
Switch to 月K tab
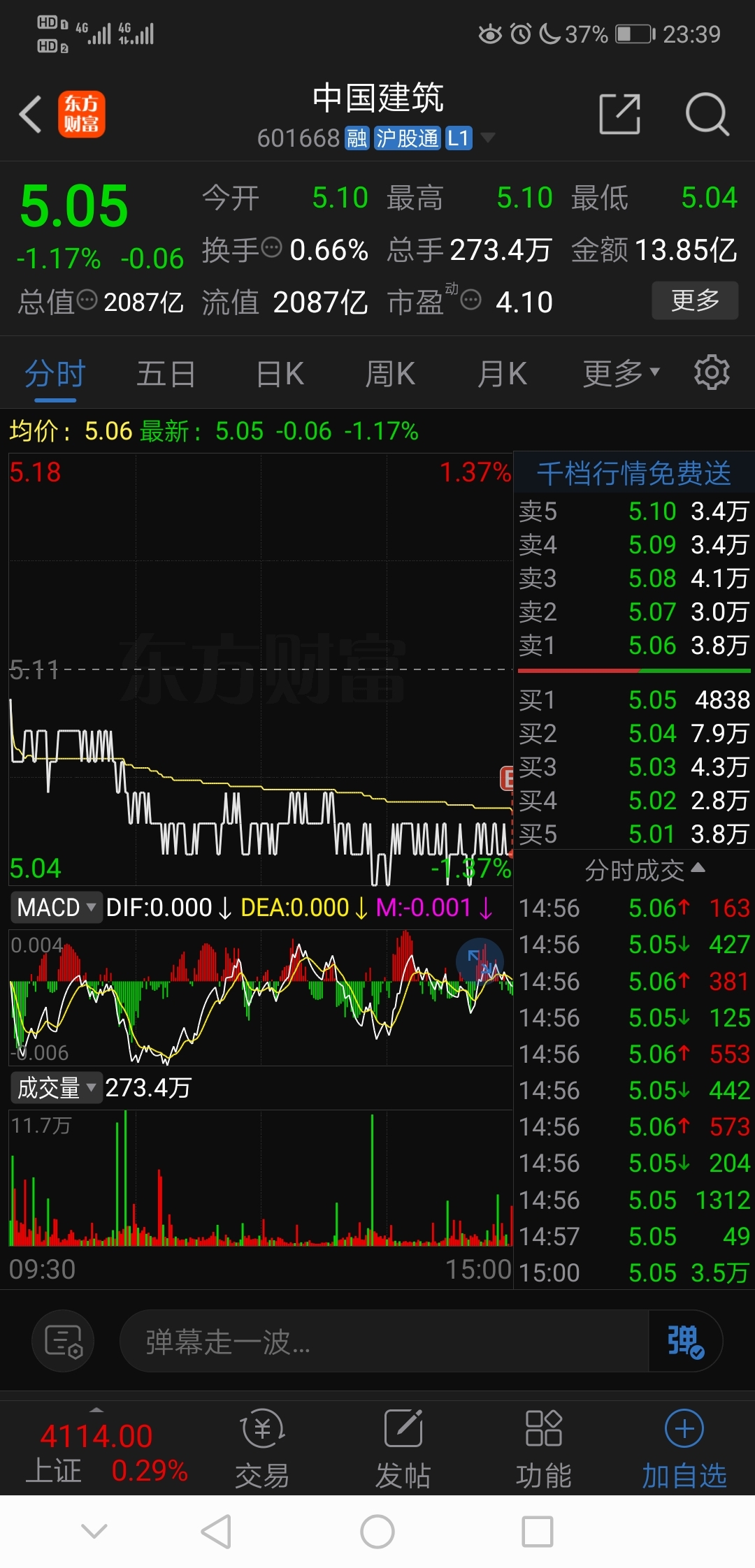[x=502, y=373]
